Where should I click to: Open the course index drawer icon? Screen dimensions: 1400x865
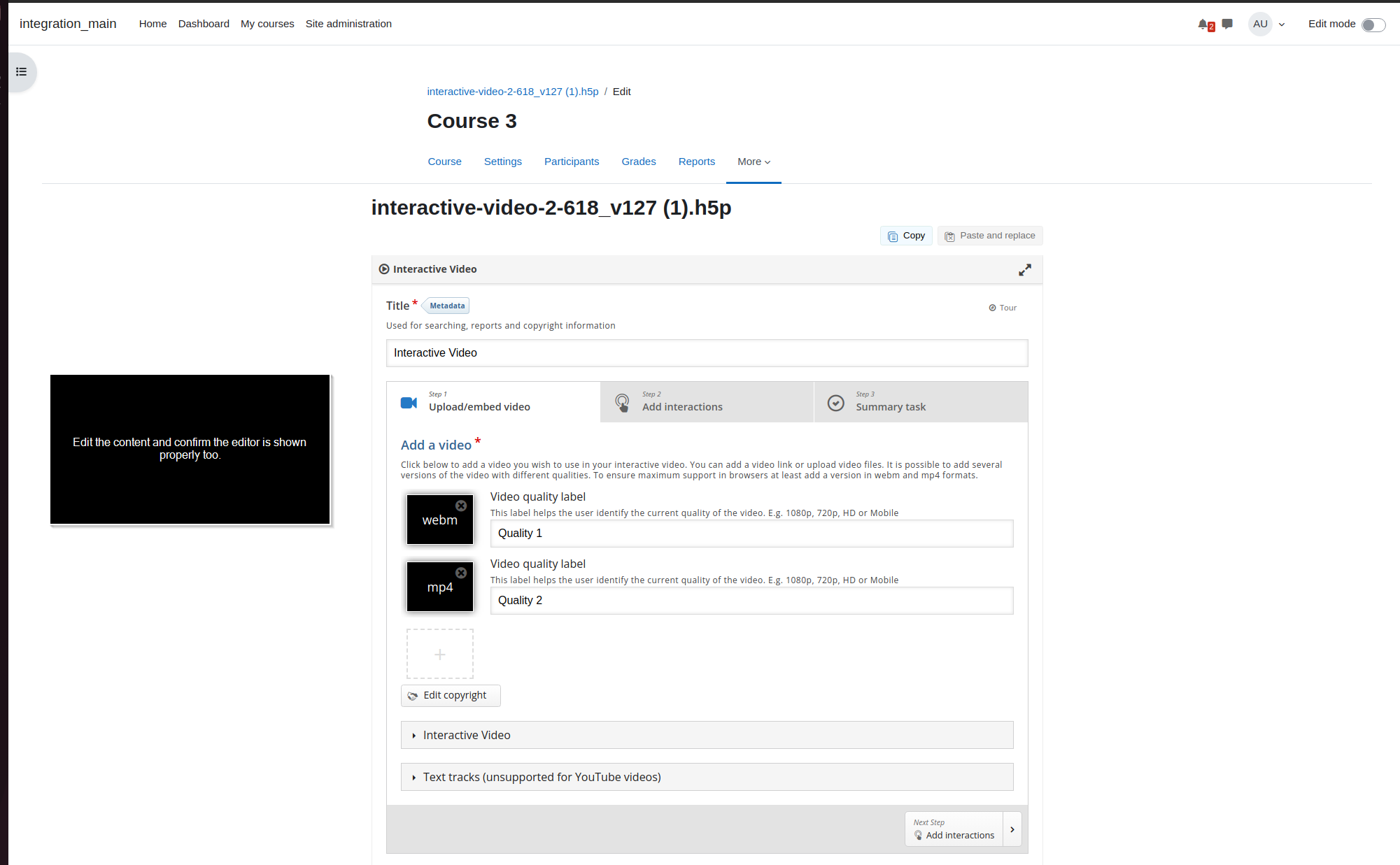[22, 72]
